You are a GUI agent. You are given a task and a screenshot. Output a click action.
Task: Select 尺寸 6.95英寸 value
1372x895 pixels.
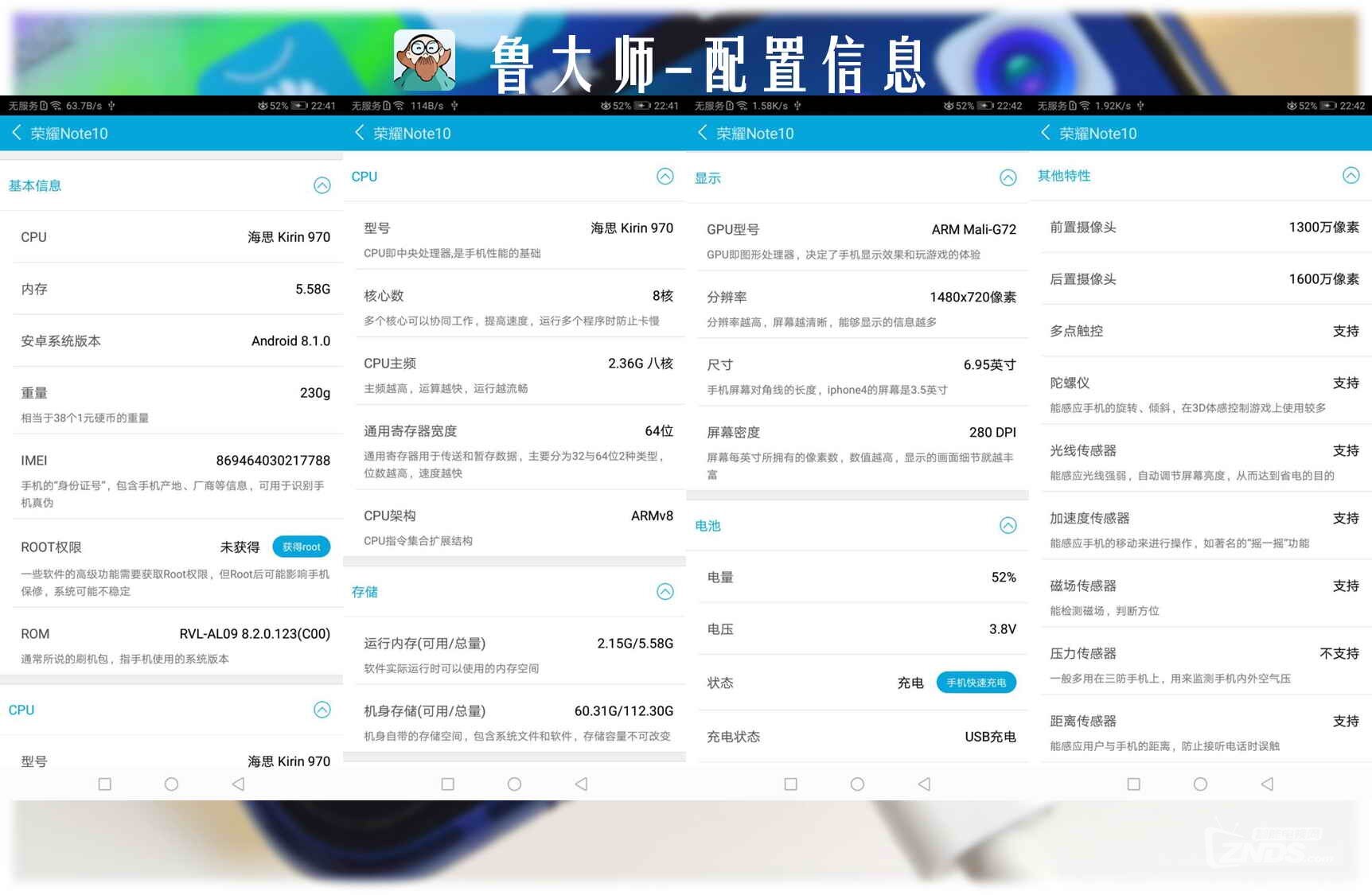pos(990,364)
